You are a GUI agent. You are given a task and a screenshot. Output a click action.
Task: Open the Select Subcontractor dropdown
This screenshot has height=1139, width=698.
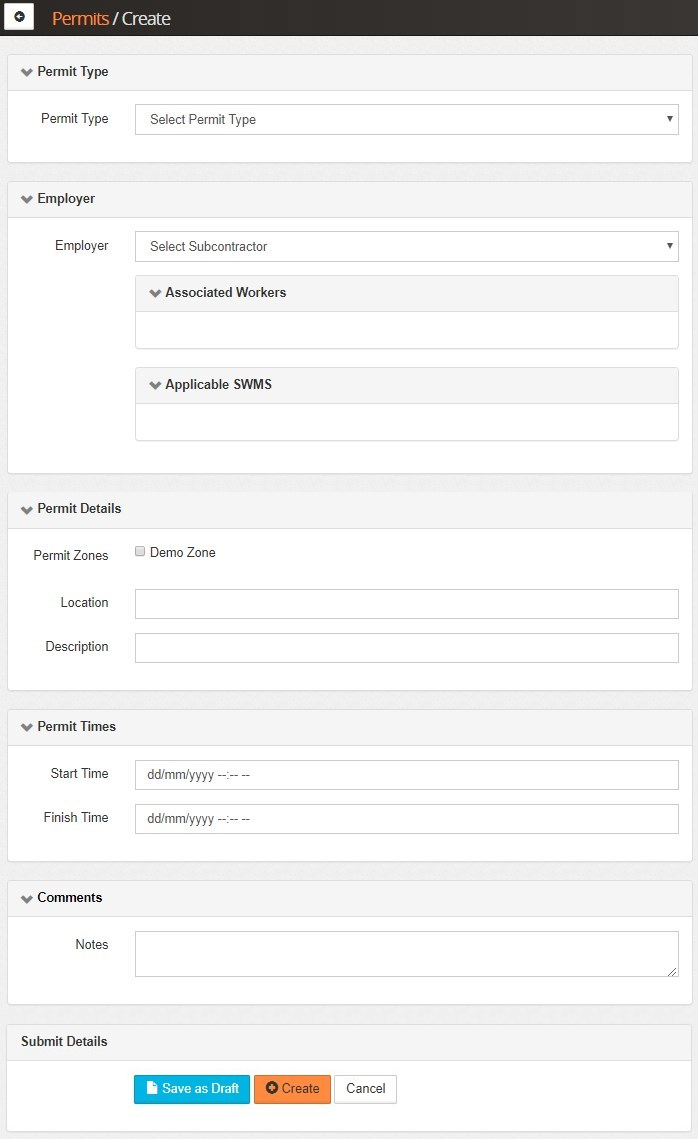(406, 246)
